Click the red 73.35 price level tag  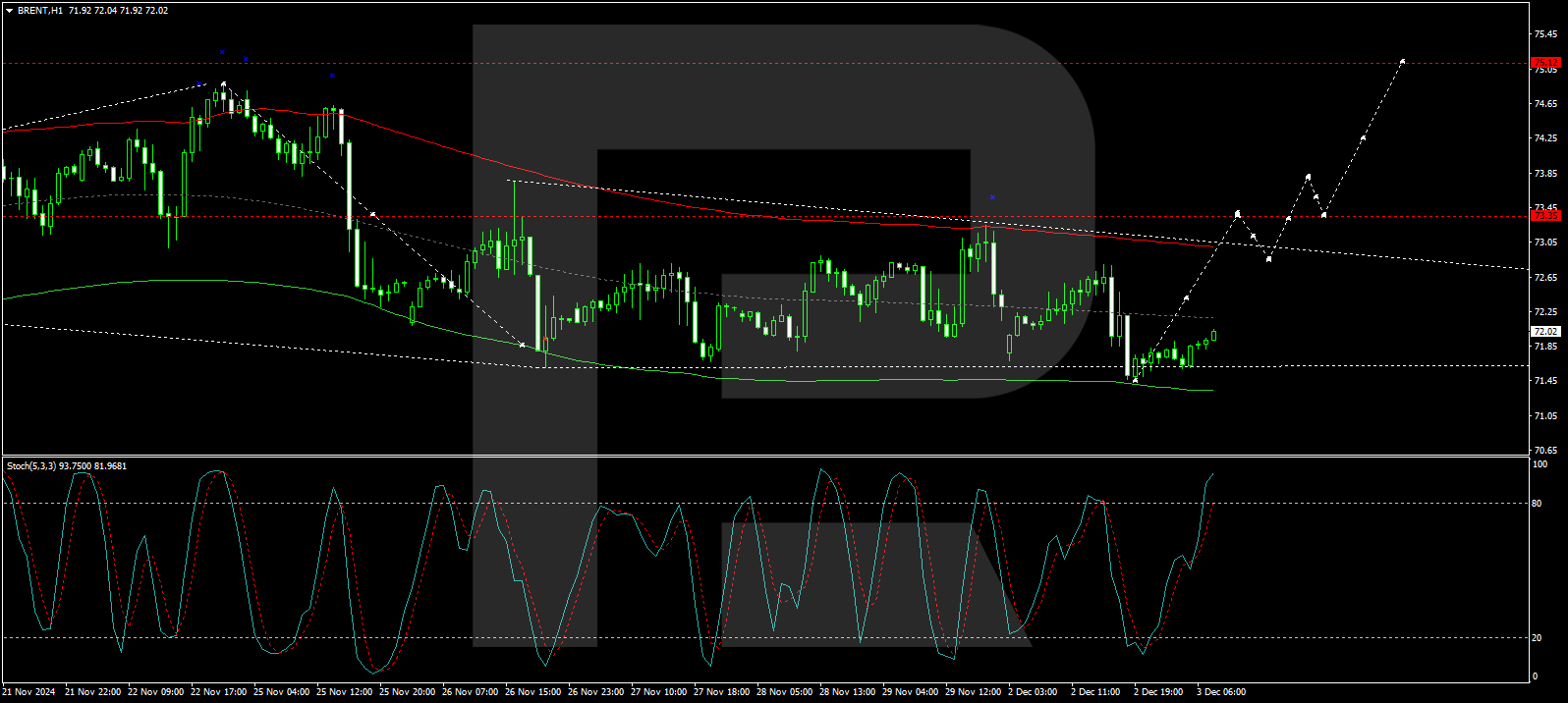point(1545,216)
